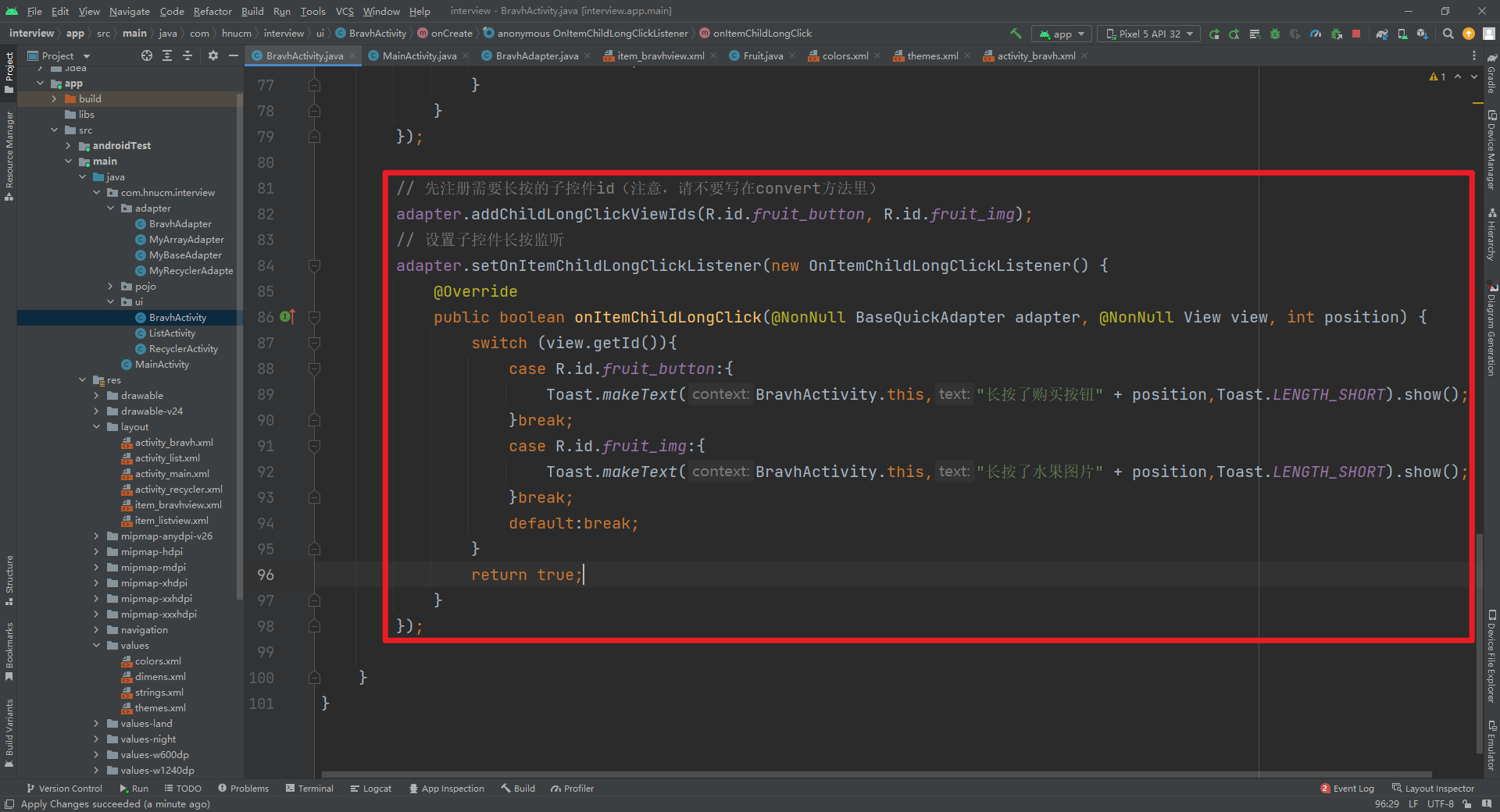Open the Profile app gauge icon
Screen dimensions: 1500x812
[1316, 34]
